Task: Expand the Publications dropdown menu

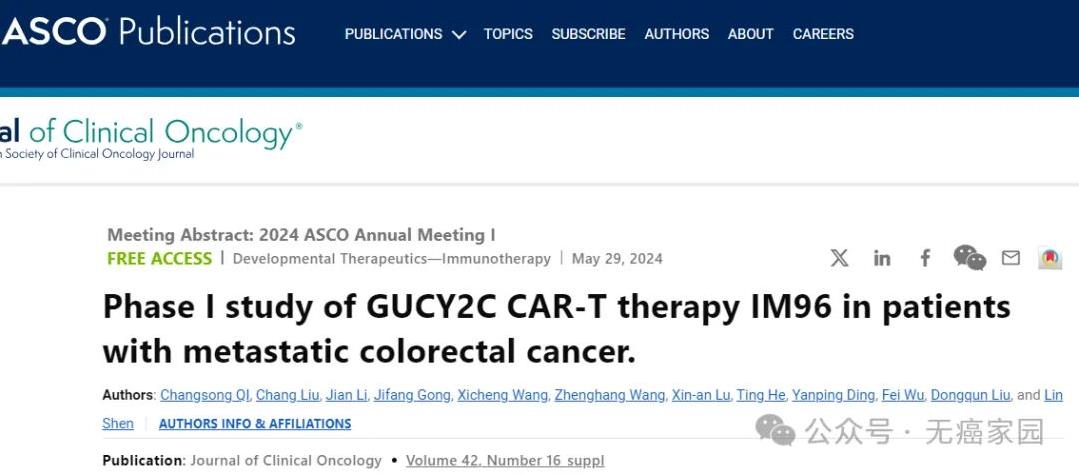Action: [x=405, y=34]
